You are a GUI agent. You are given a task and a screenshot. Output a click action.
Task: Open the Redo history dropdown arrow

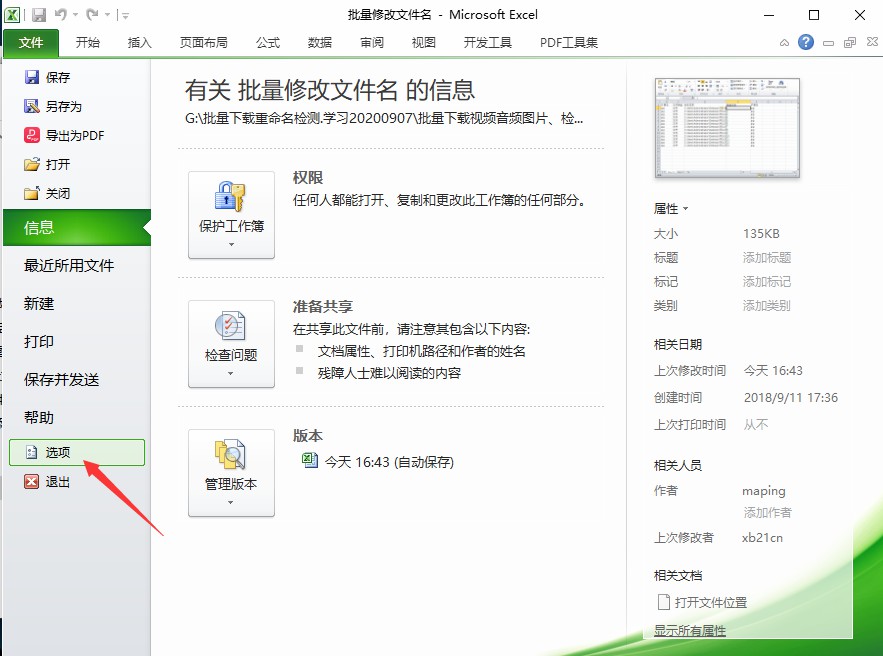(107, 15)
